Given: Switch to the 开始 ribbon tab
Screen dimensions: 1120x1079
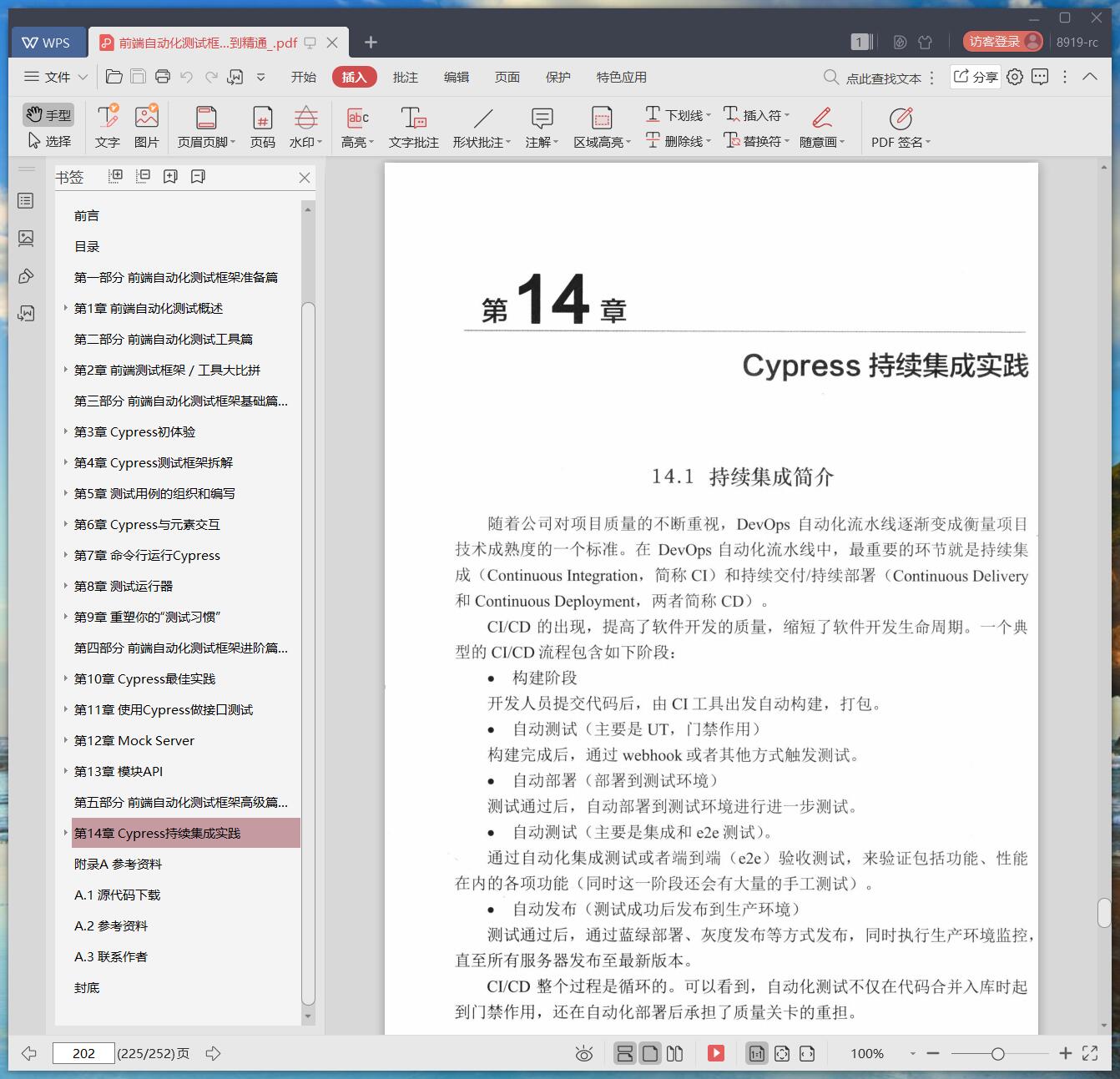Looking at the screenshot, I should [303, 77].
